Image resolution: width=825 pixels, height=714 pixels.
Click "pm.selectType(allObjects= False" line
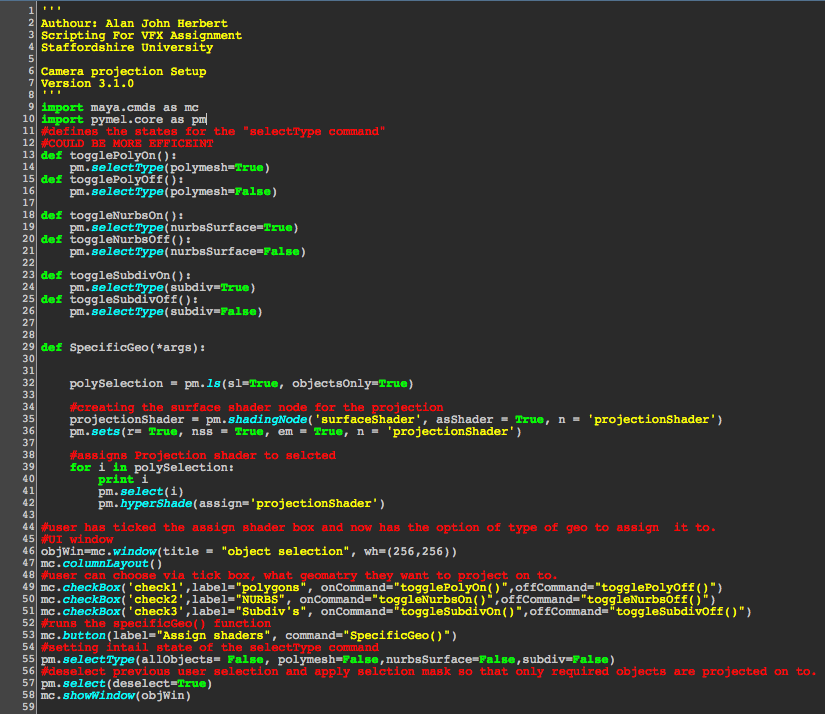[x=328, y=659]
